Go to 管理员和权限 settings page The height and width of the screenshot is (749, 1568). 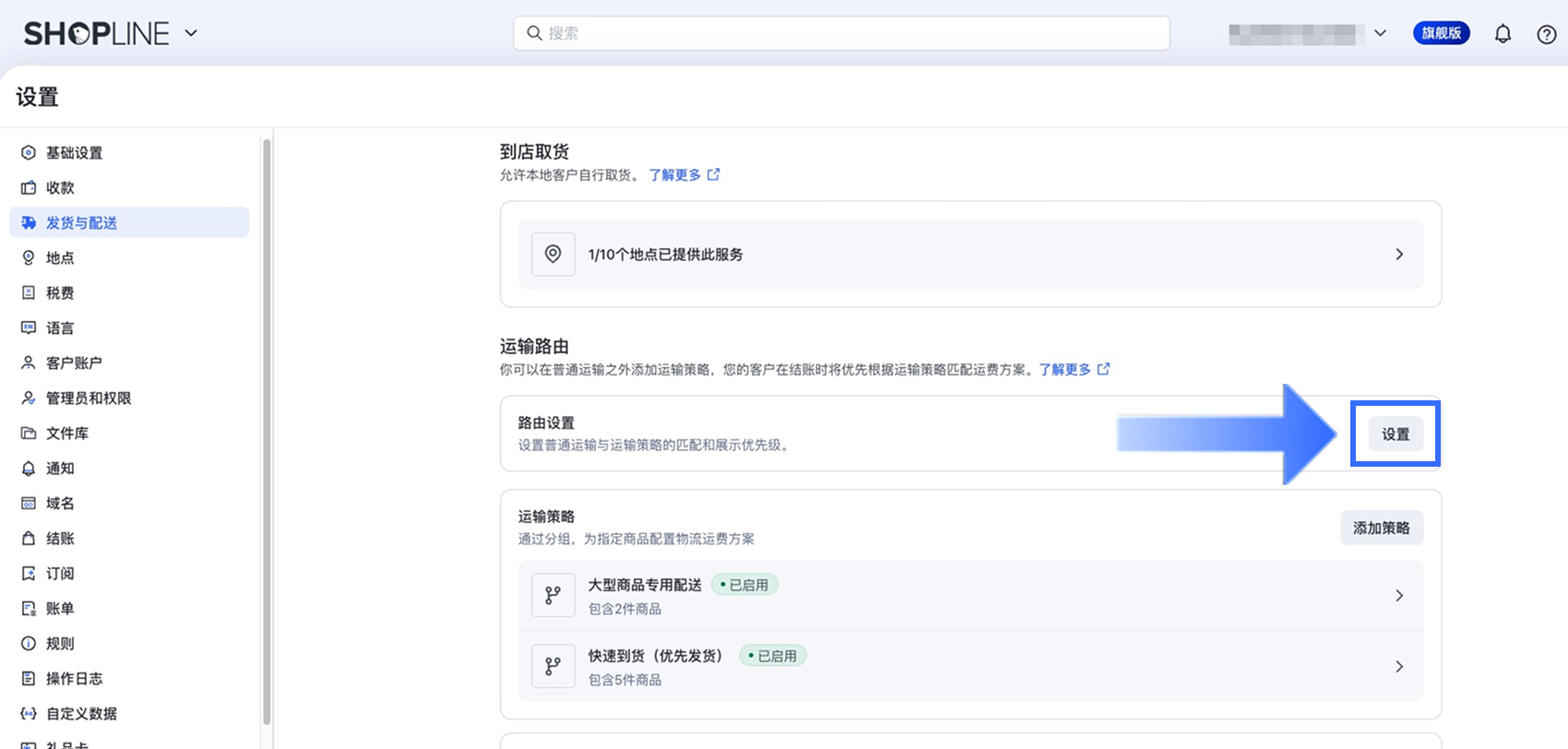click(89, 398)
